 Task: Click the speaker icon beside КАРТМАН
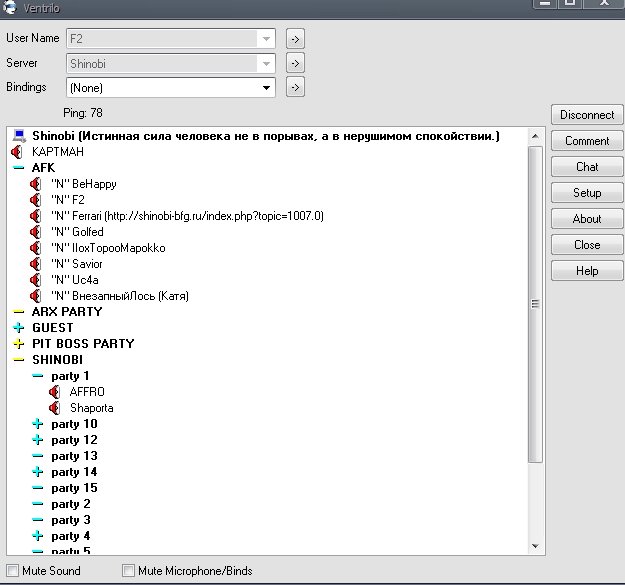pos(16,152)
